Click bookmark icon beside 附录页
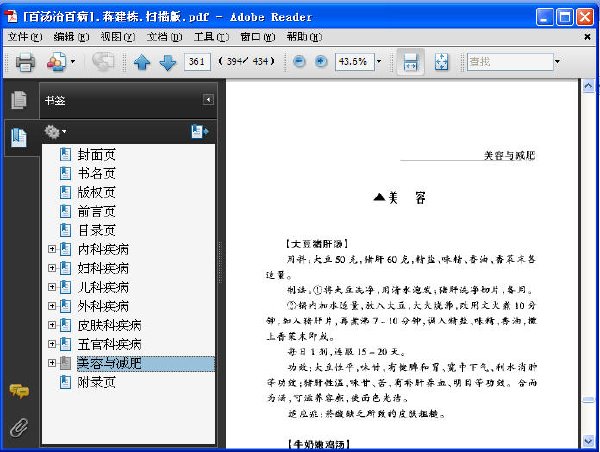Image resolution: width=600 pixels, height=452 pixels. [x=65, y=382]
